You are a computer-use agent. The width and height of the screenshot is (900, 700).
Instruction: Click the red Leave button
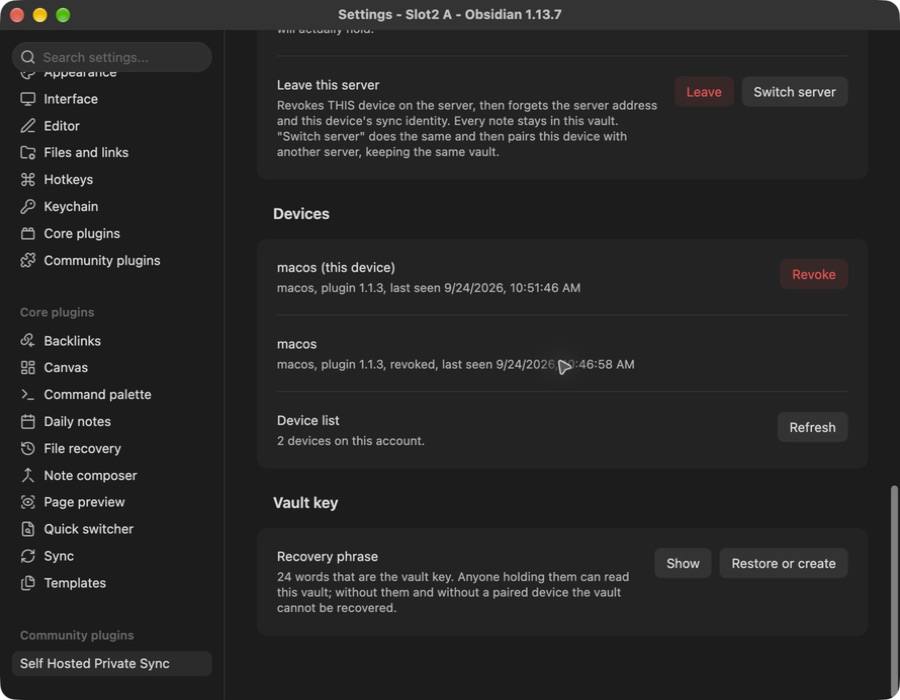coord(704,92)
